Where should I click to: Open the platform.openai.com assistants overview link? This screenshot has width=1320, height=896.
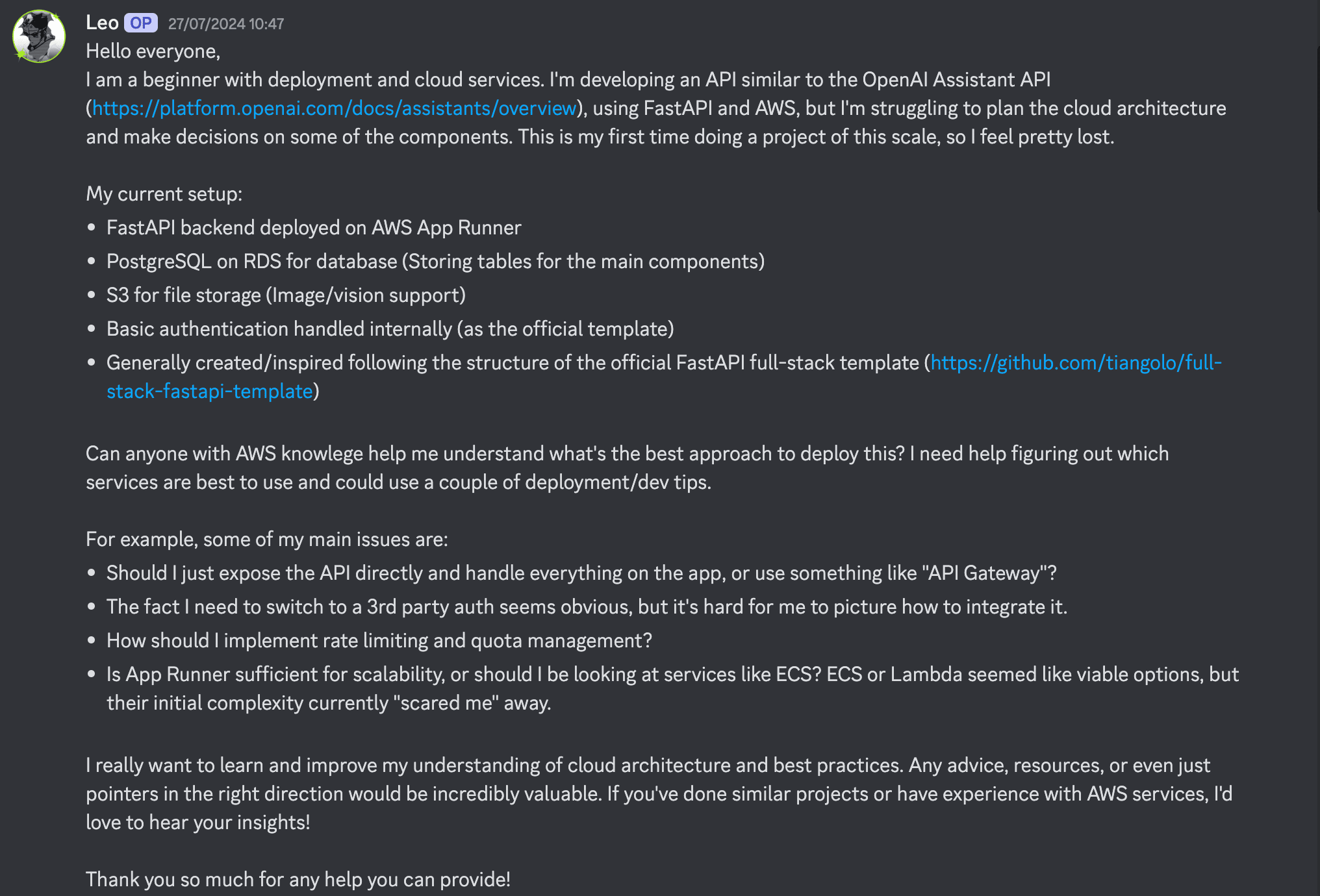pos(335,108)
